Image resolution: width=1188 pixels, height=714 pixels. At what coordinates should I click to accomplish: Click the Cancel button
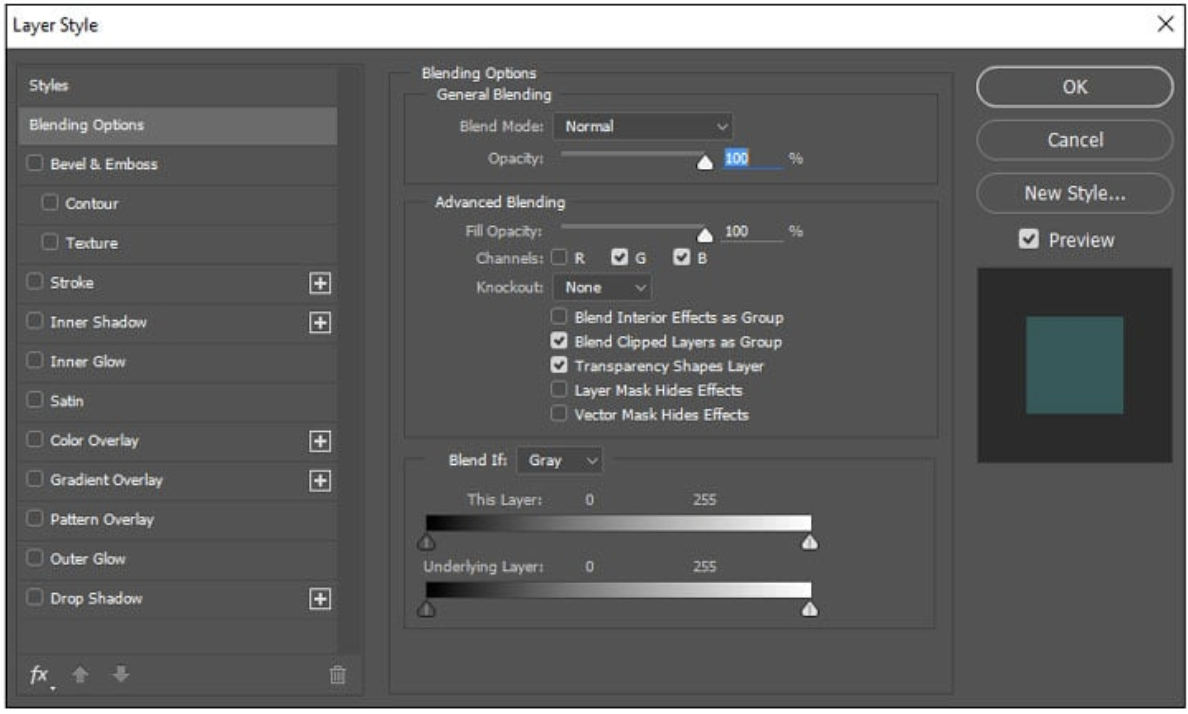[1074, 140]
